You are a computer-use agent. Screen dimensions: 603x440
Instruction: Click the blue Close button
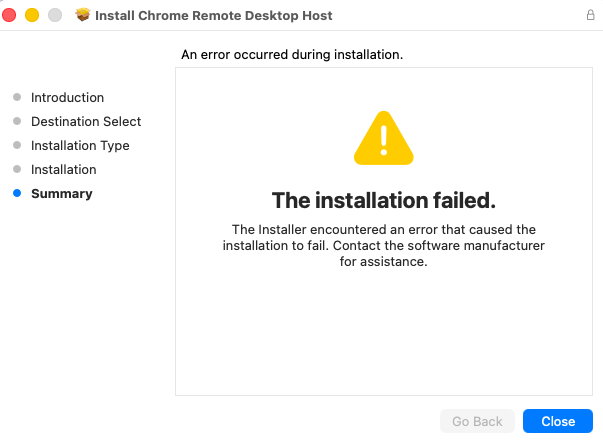point(558,421)
